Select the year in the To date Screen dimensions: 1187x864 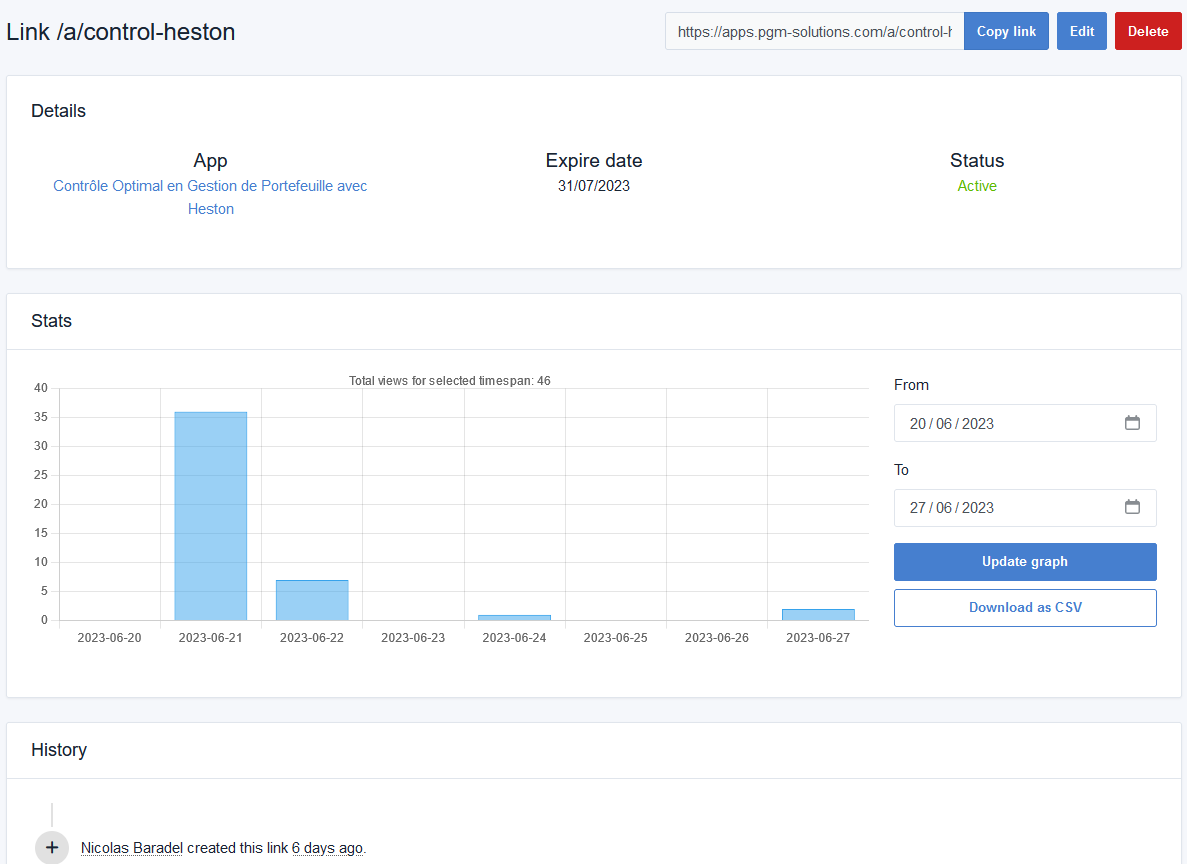tap(977, 508)
